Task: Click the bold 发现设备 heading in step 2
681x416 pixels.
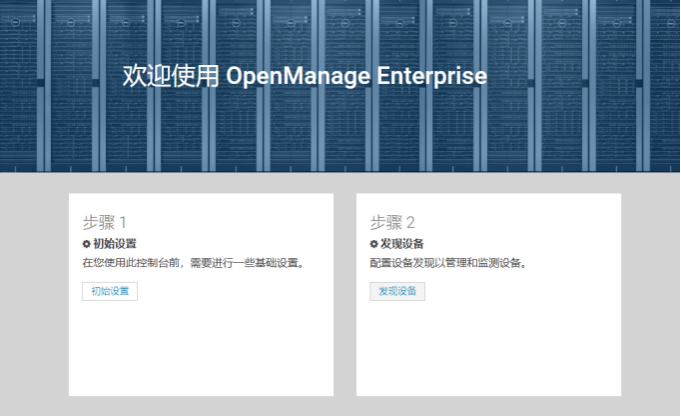Action: coord(402,244)
